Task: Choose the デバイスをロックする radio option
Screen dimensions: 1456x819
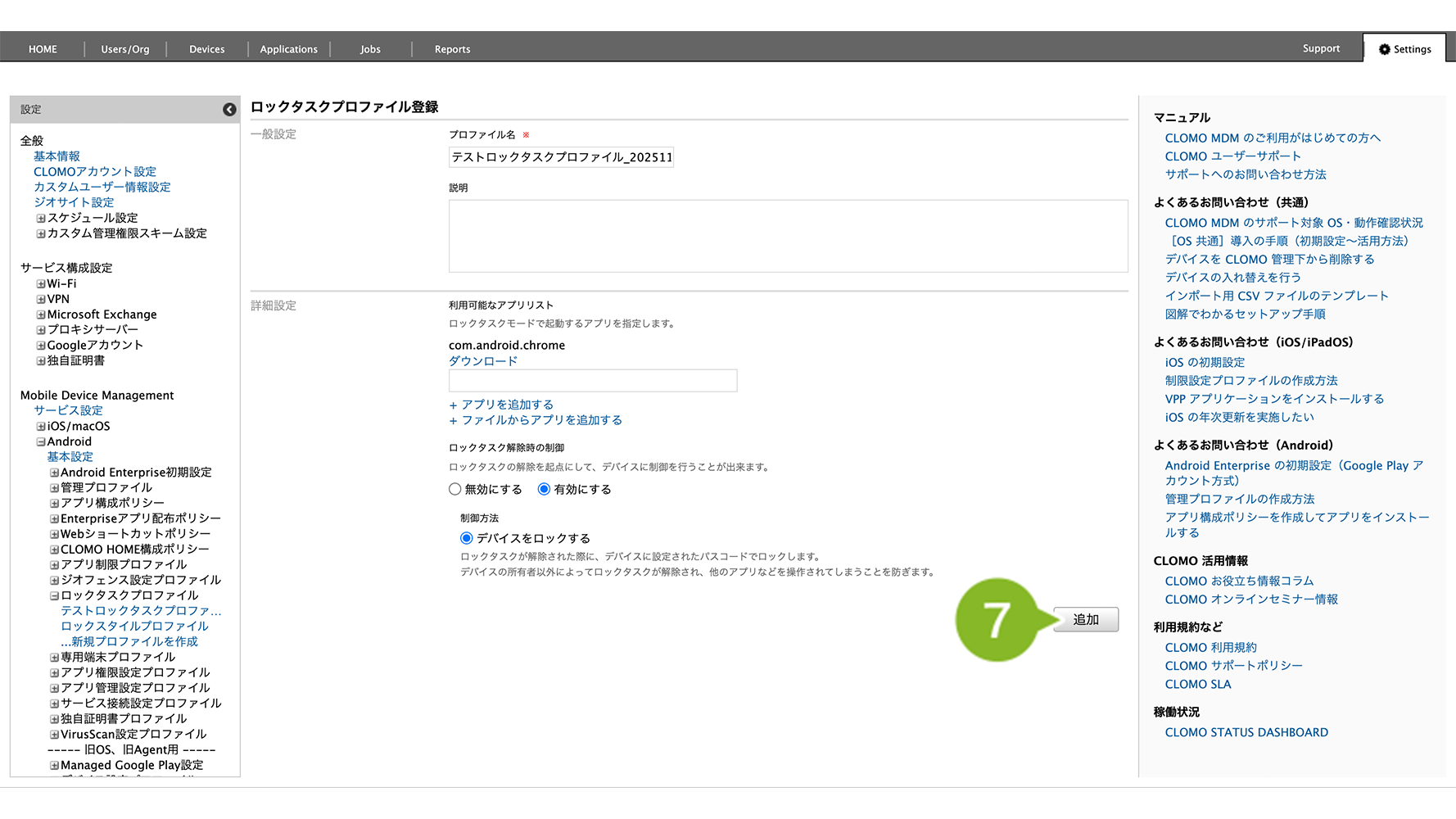Action: [x=467, y=539]
